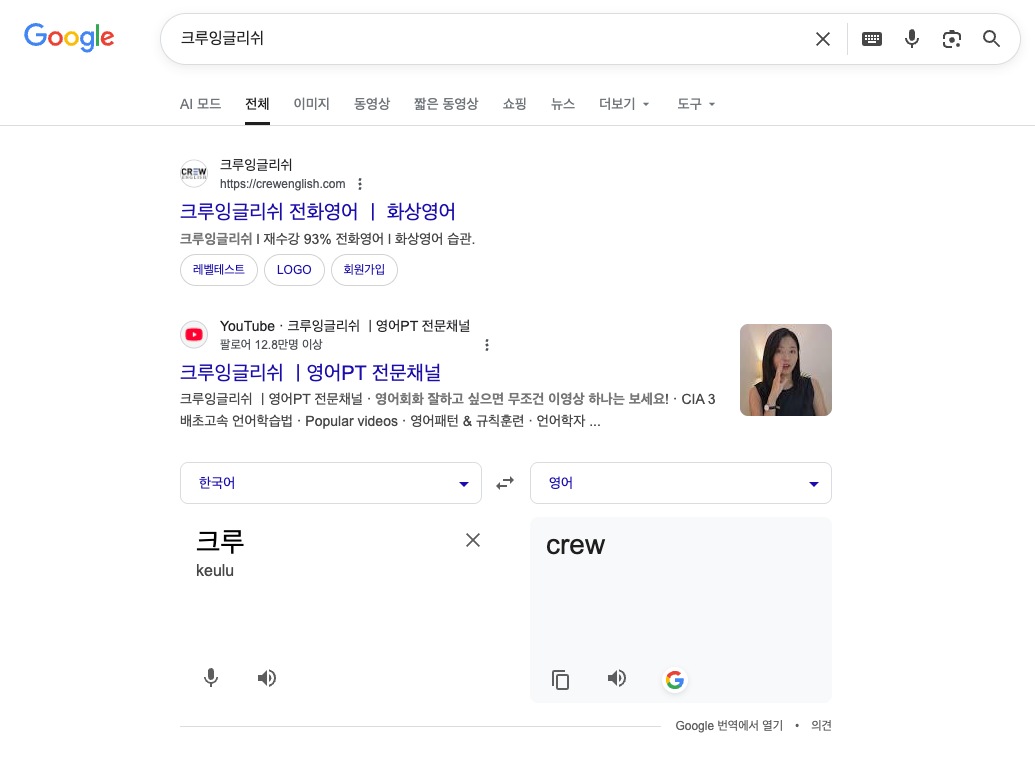This screenshot has height=759, width=1035.
Task: Click Google 번역에서 열기 link
Action: pos(729,725)
